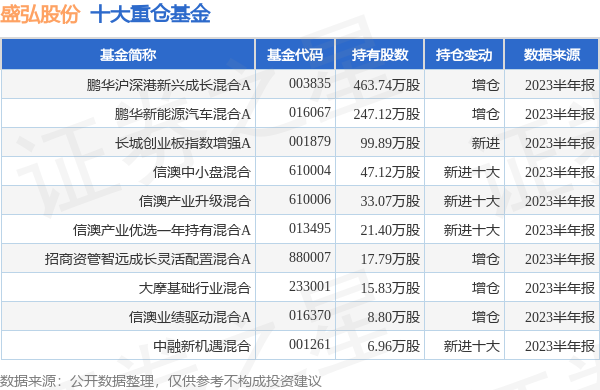Screen dimensions: 600x390
Task: Click 2023半年报 in the 信澳中小盘混合 row
Action: [x=560, y=172]
